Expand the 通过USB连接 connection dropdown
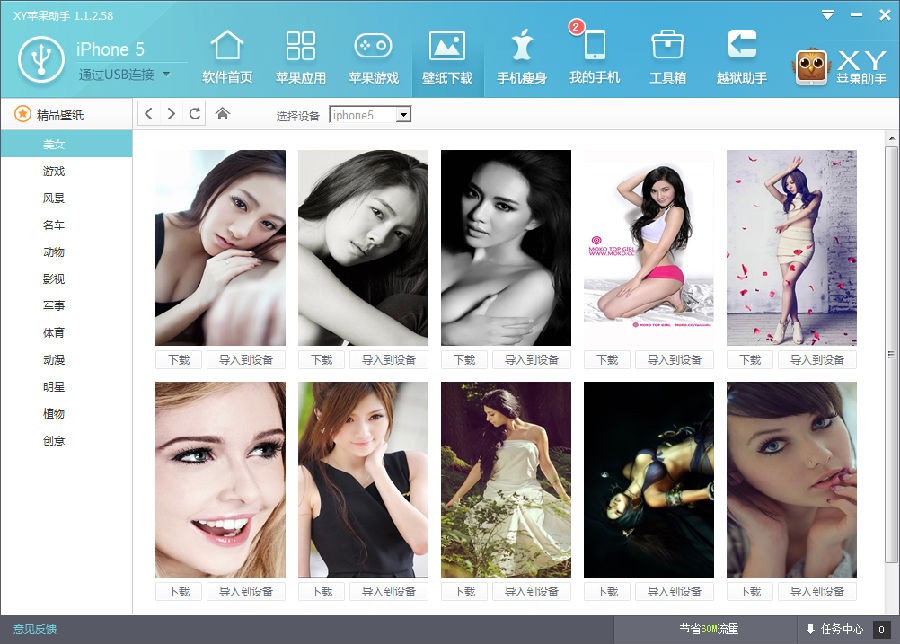The width and height of the screenshot is (900, 644). [x=166, y=74]
